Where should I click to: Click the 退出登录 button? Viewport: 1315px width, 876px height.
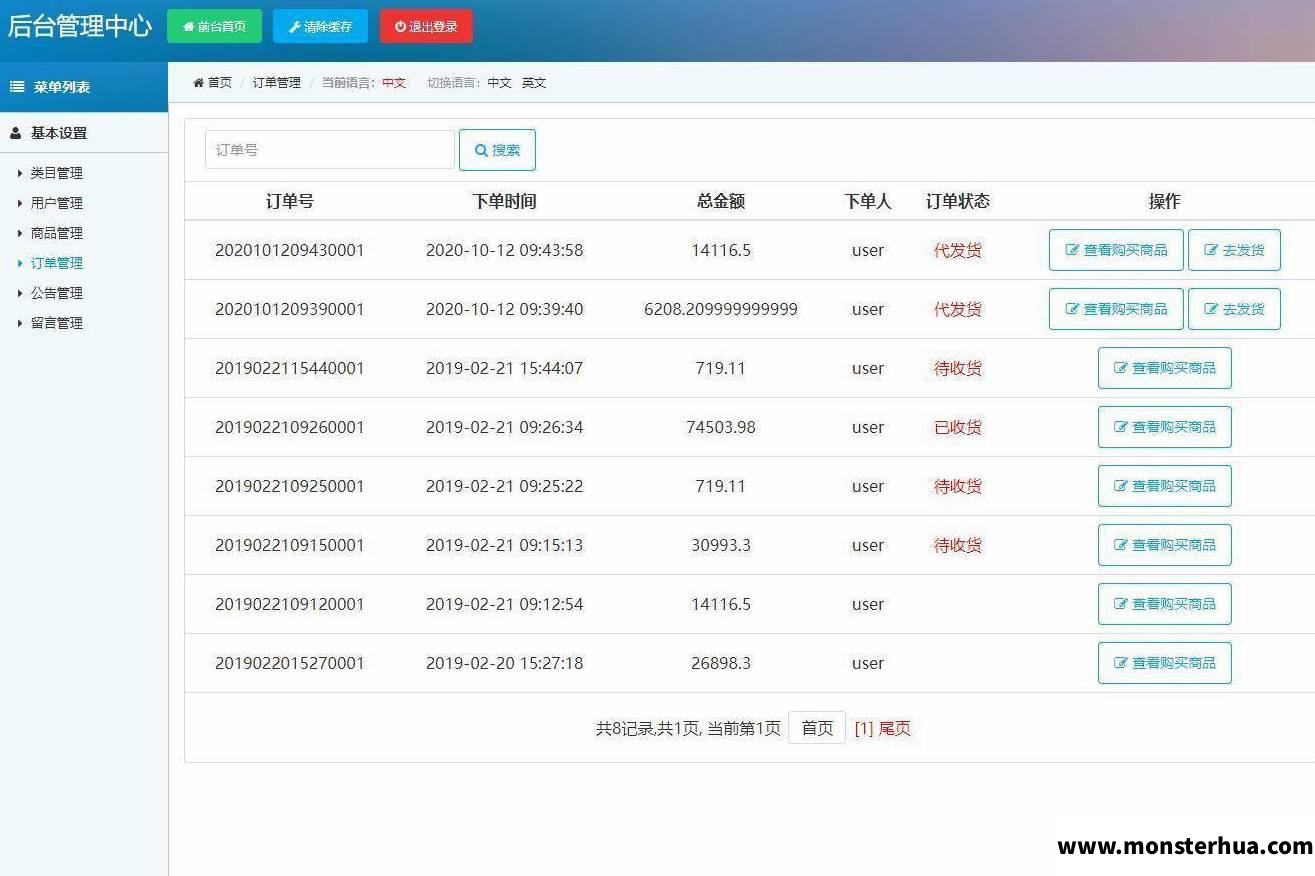pos(426,26)
